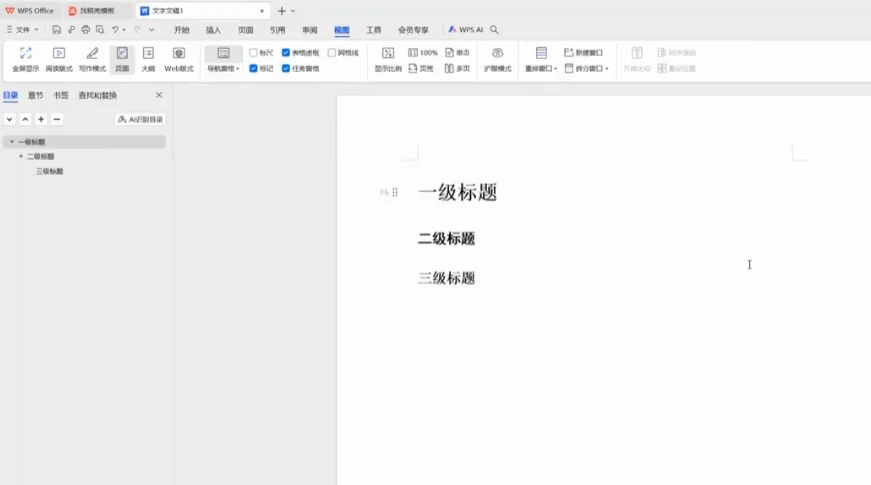Image resolution: width=871 pixels, height=485 pixels.
Task: Click the print preview icon
Action: pos(100,29)
